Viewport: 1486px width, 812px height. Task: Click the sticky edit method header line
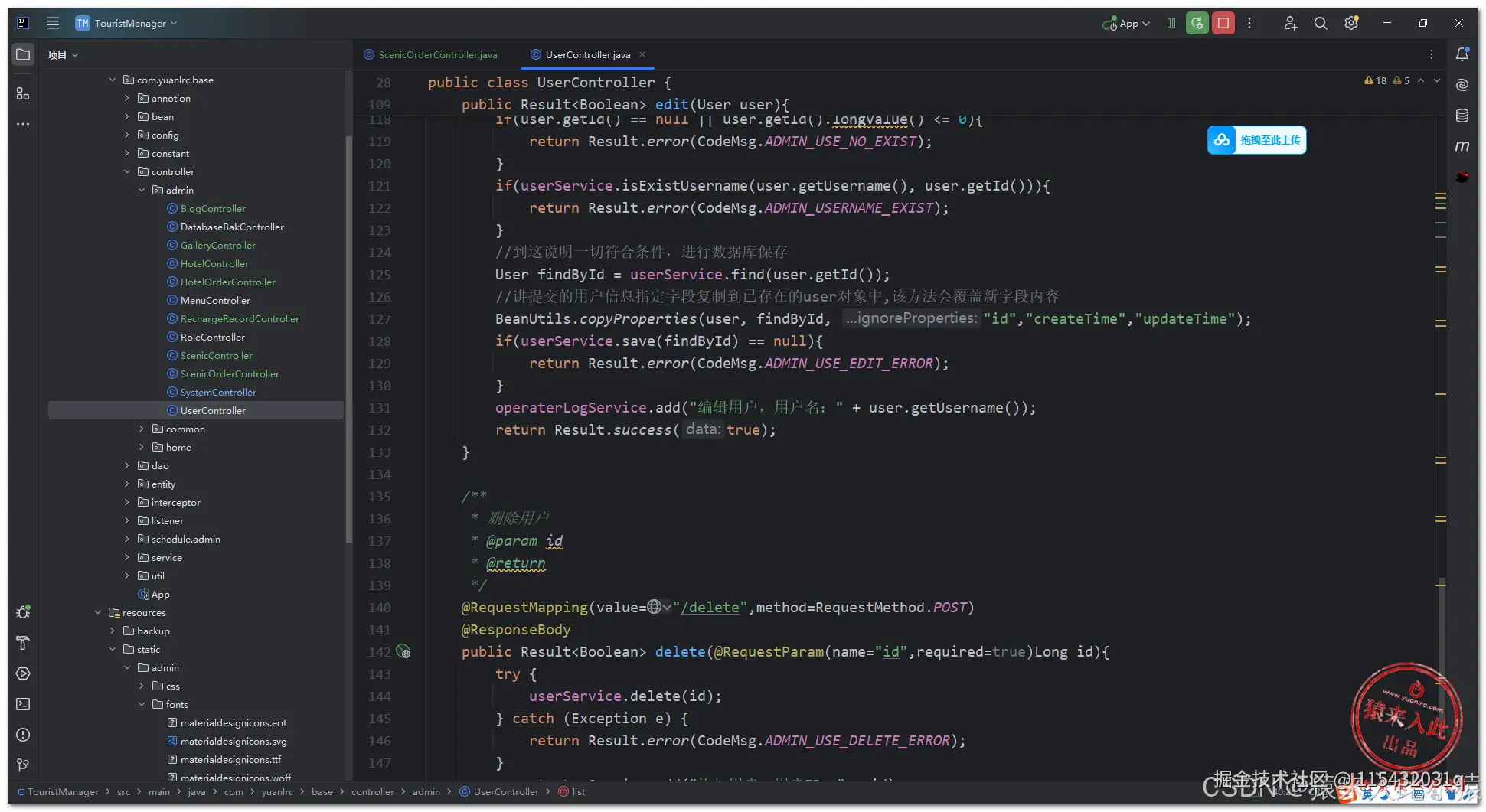tap(625, 105)
